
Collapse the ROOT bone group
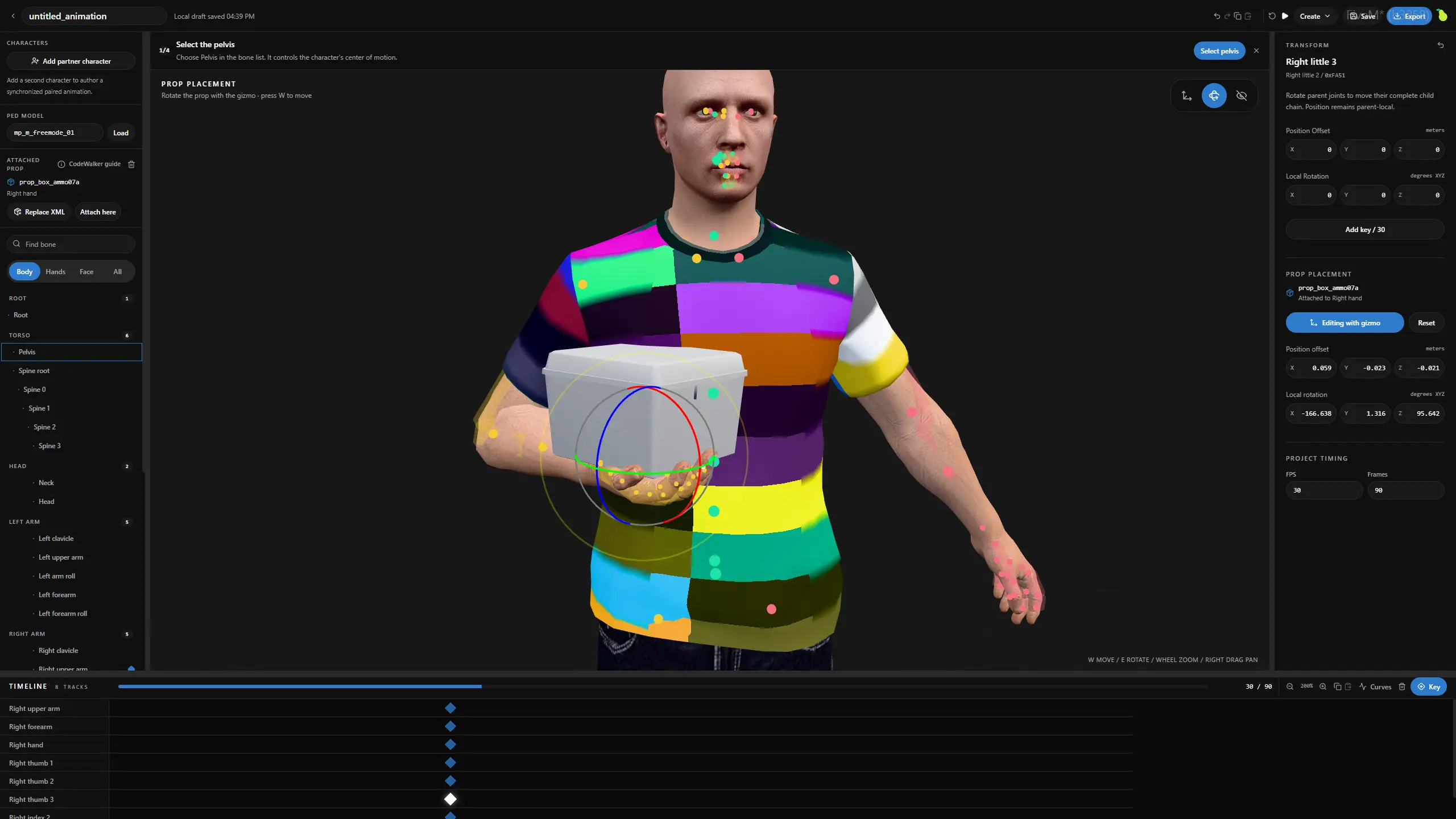click(71, 298)
